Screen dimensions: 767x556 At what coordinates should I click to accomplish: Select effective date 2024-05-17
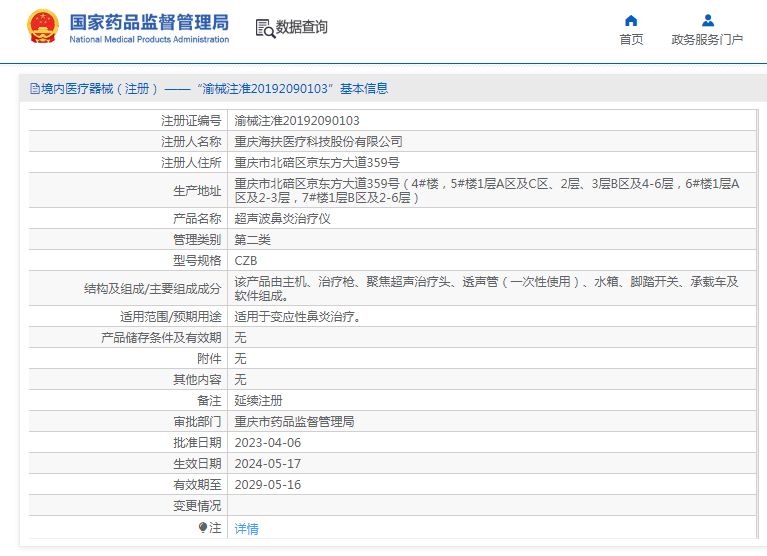click(x=268, y=464)
